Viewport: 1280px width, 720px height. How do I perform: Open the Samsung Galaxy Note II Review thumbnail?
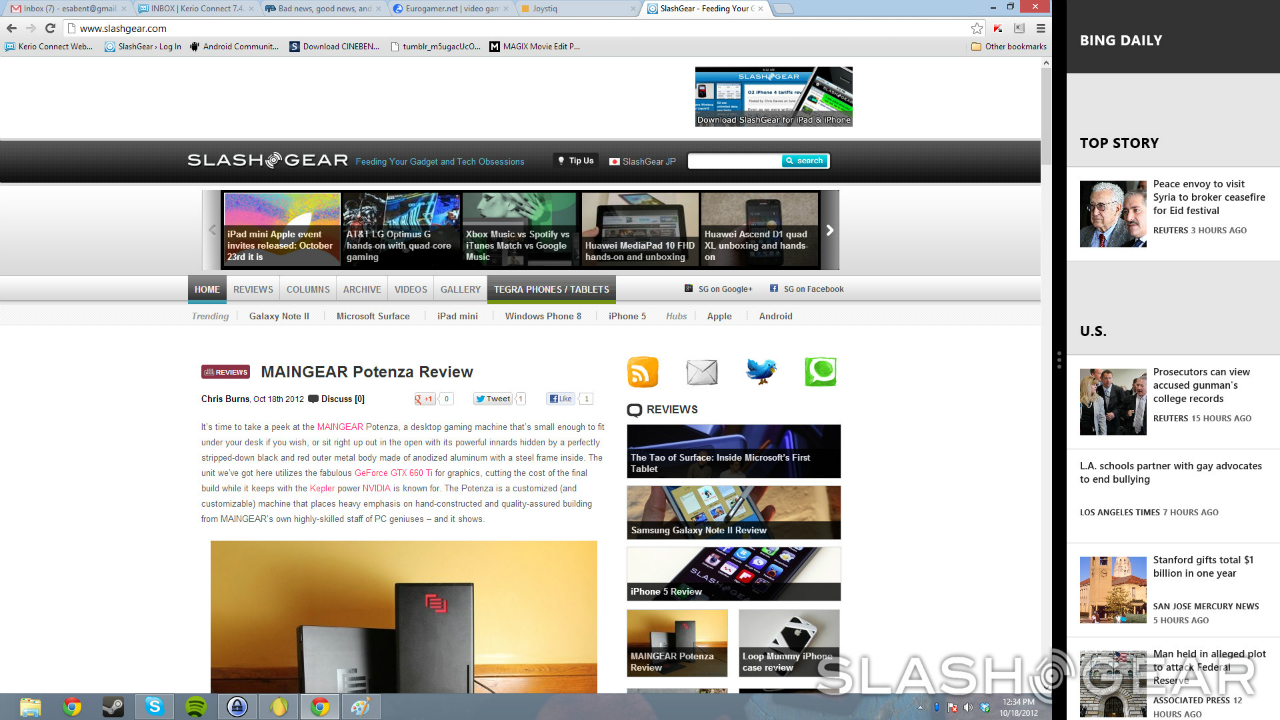(733, 512)
